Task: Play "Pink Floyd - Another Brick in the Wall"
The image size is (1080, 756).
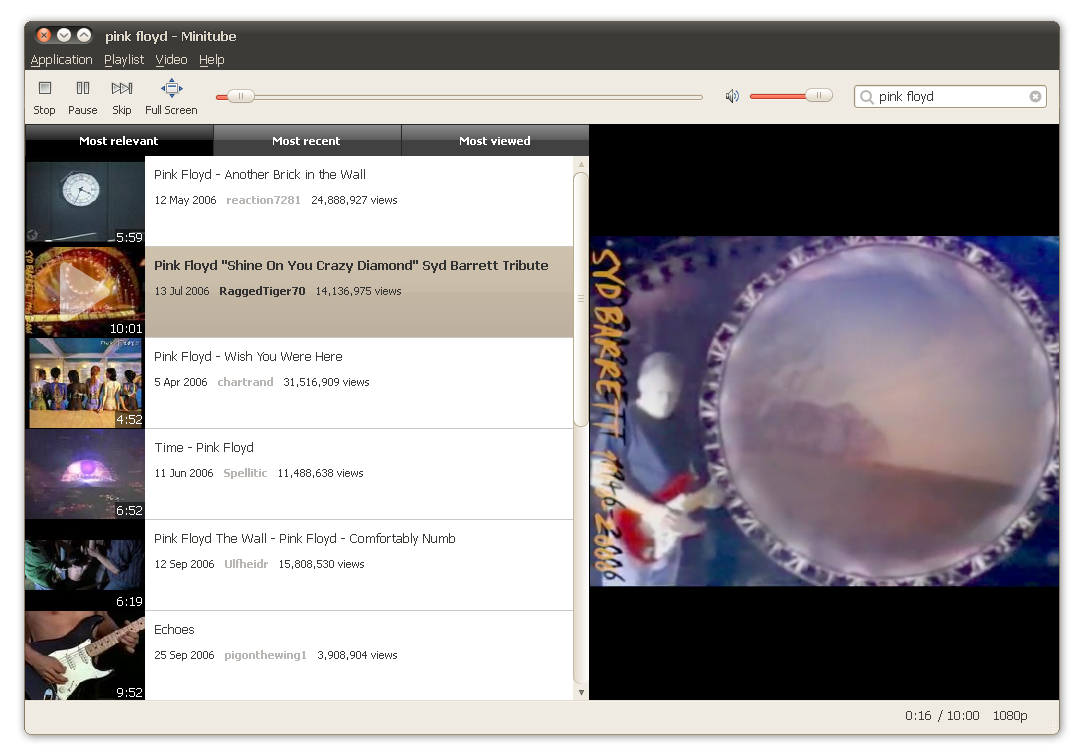Action: coord(260,175)
